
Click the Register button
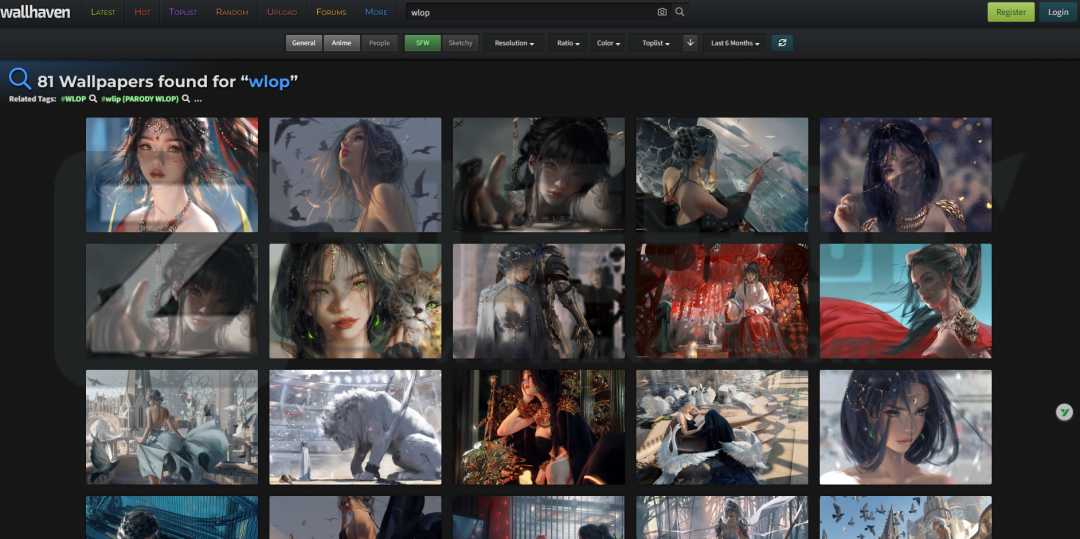coord(1011,12)
